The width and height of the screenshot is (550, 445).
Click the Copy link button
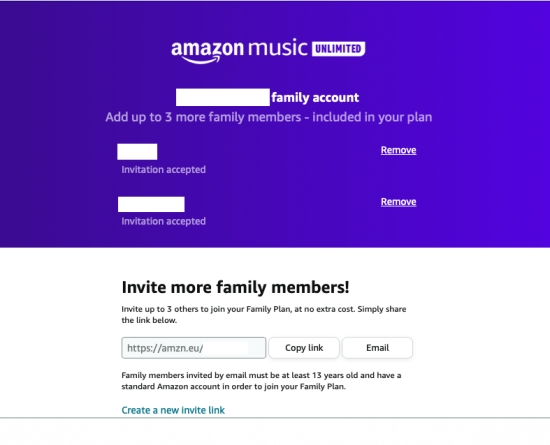click(x=304, y=348)
